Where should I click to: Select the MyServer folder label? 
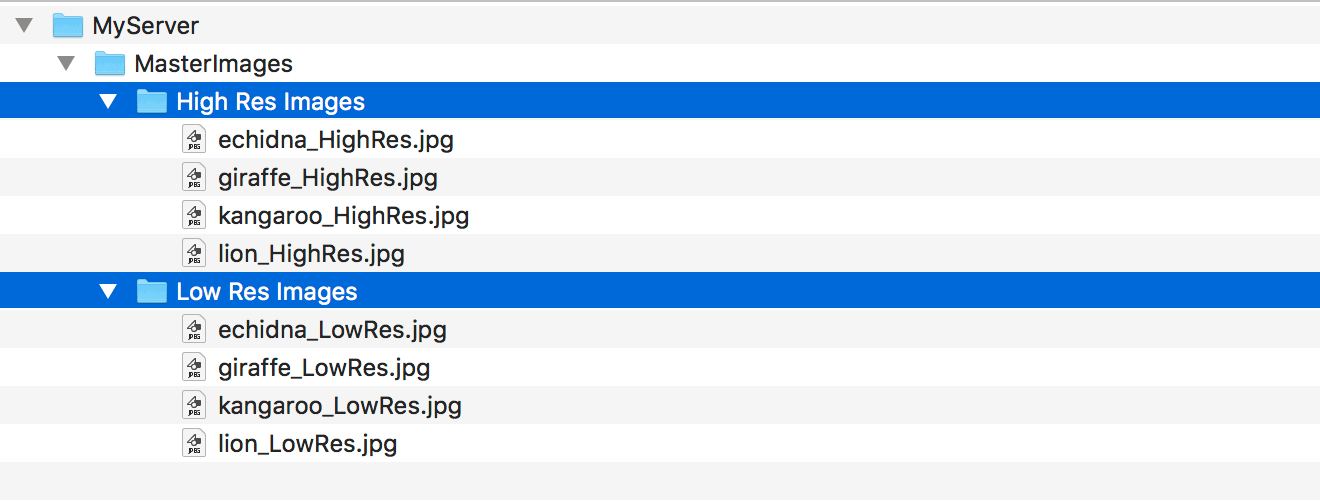(x=146, y=26)
